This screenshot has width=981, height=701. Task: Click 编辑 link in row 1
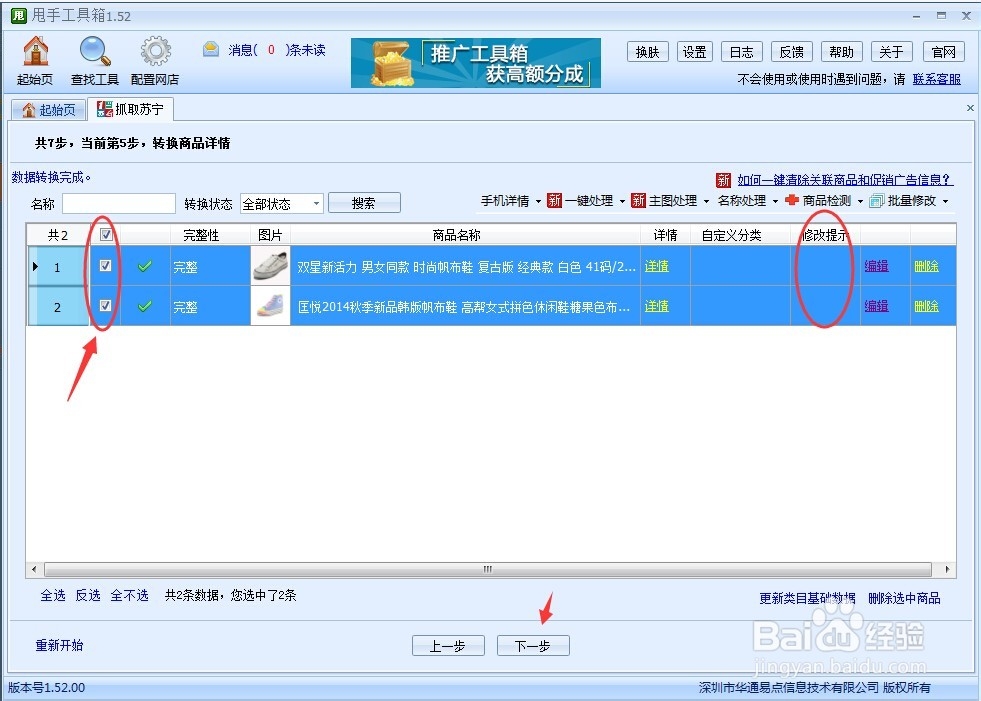[x=876, y=266]
